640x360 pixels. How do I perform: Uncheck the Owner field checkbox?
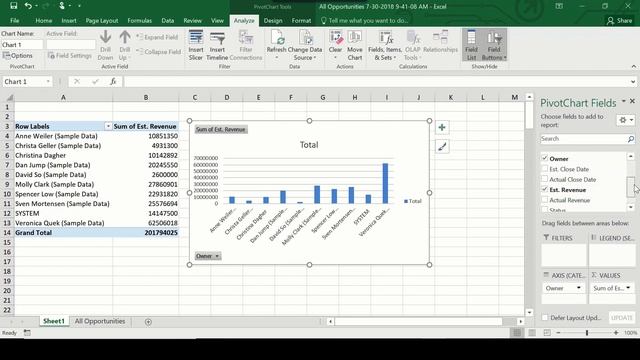pos(544,158)
